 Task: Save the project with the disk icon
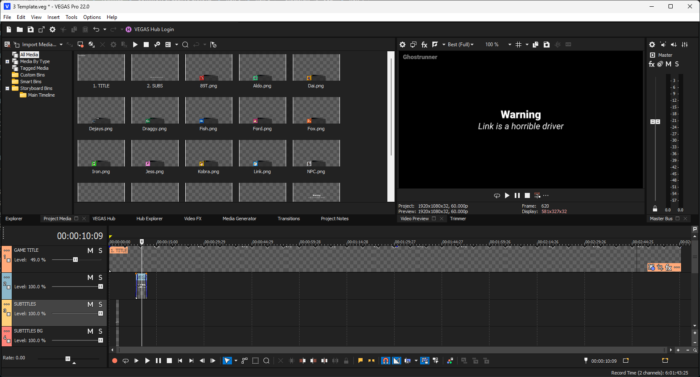30,29
